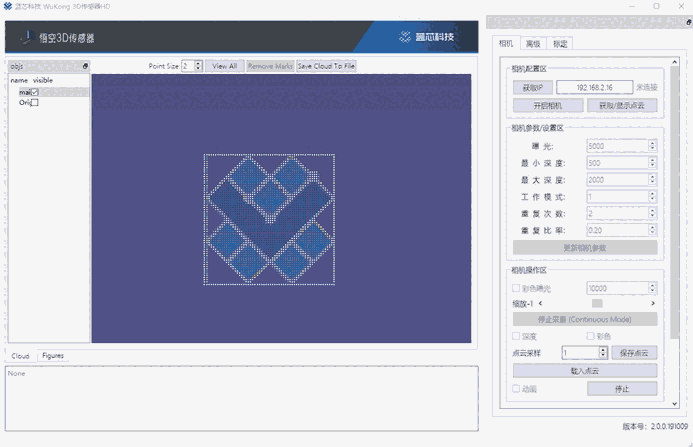Click the 缩放 slider handle
Image resolution: width=693 pixels, height=447 pixels.
[597, 303]
